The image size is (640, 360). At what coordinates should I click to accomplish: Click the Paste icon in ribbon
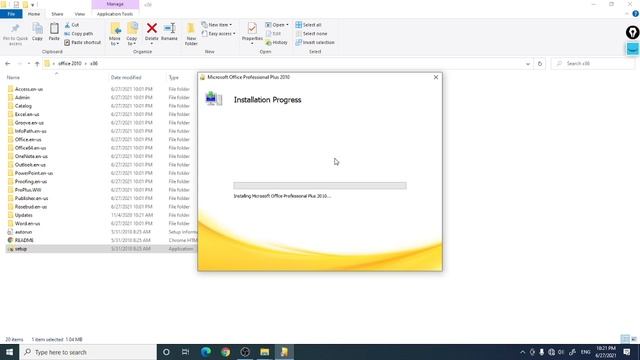click(x=54, y=29)
